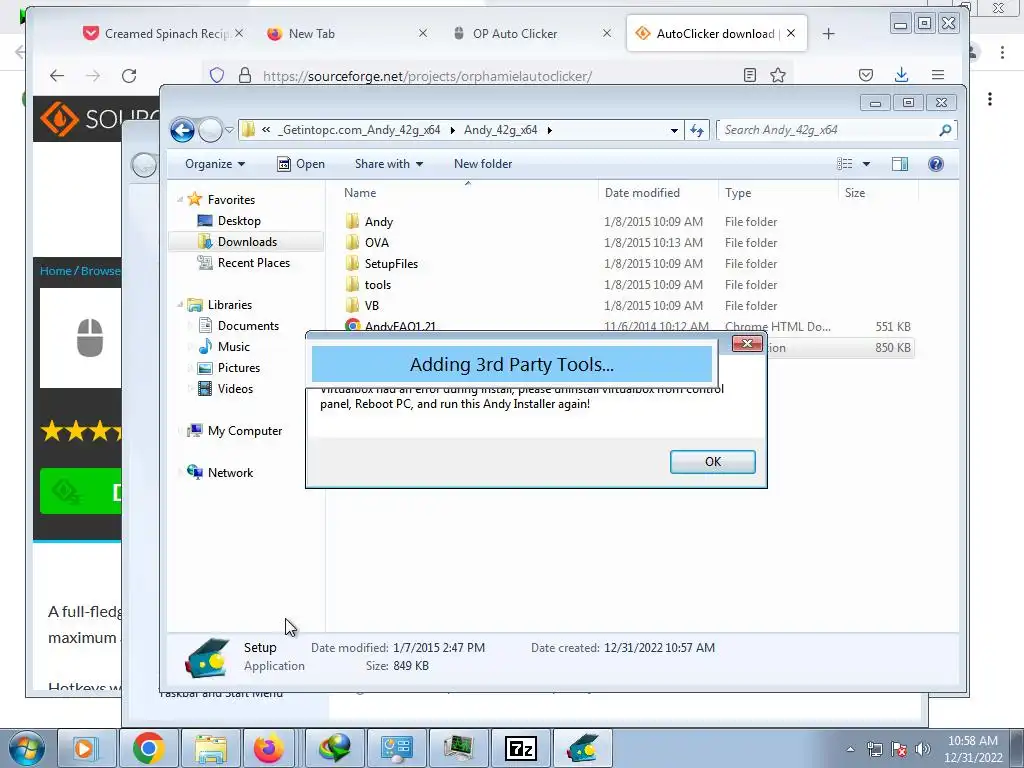Click the volume speaker tray icon
1024x768 pixels.
923,749
